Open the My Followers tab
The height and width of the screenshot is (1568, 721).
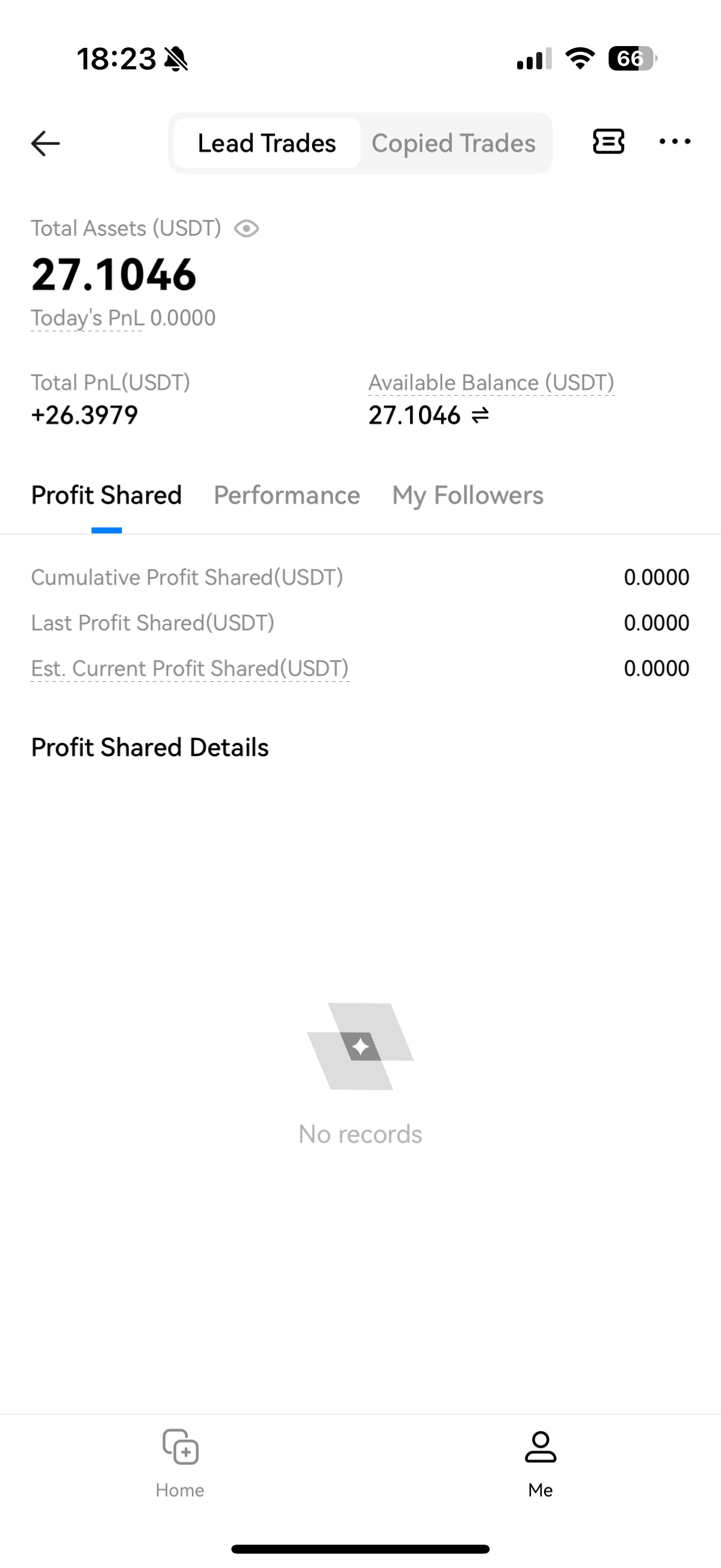468,496
